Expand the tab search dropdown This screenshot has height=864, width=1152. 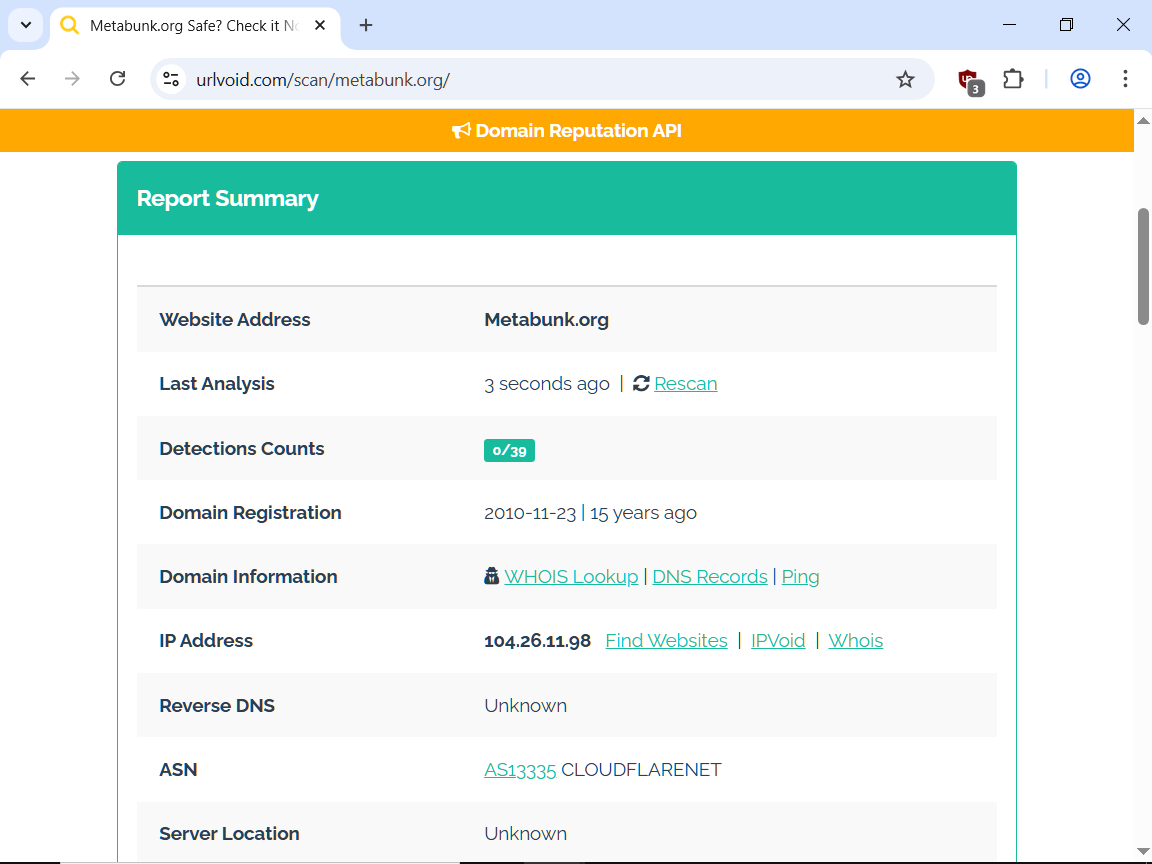pos(26,25)
